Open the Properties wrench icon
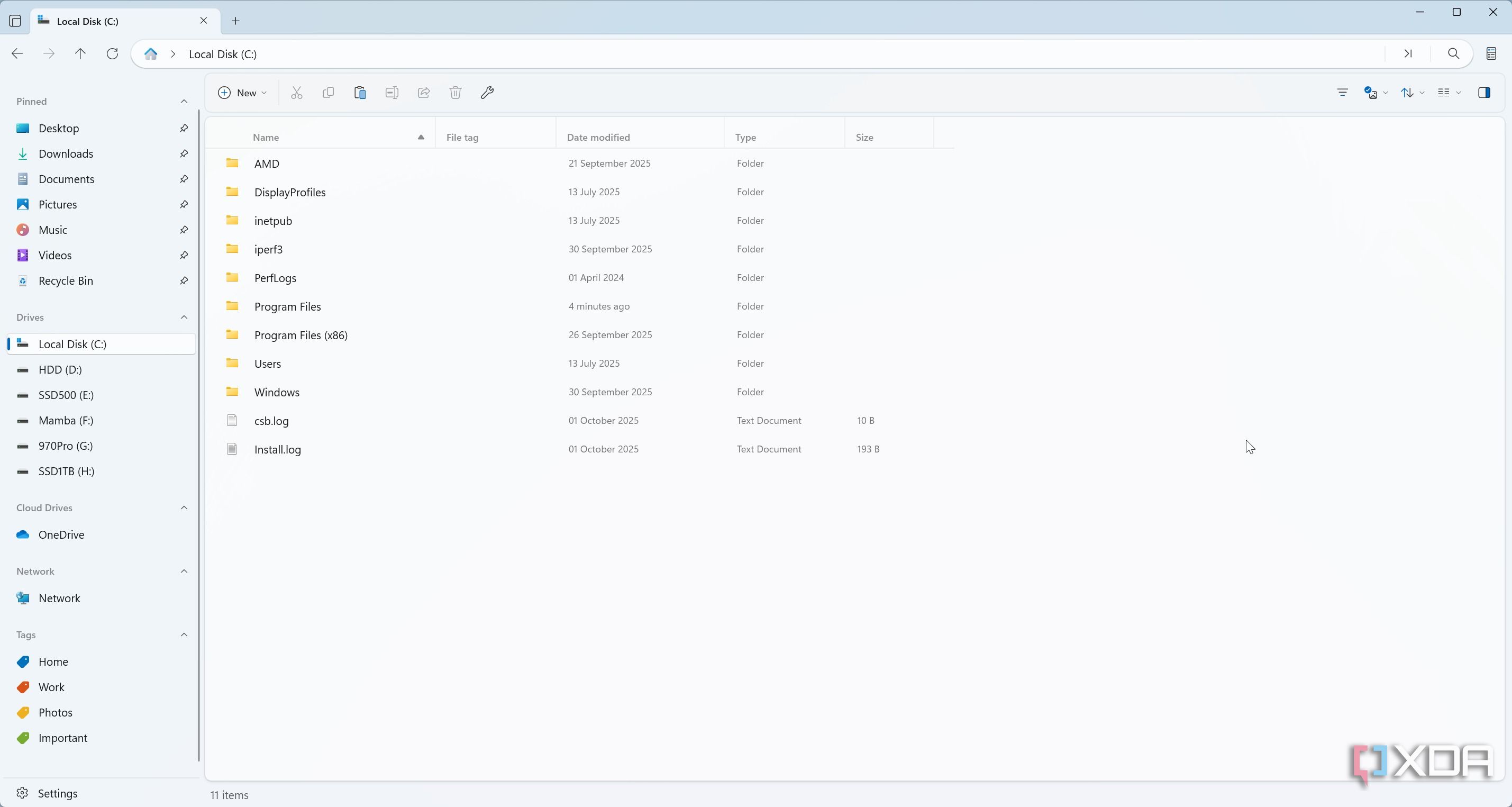This screenshot has width=1512, height=807. (487, 93)
